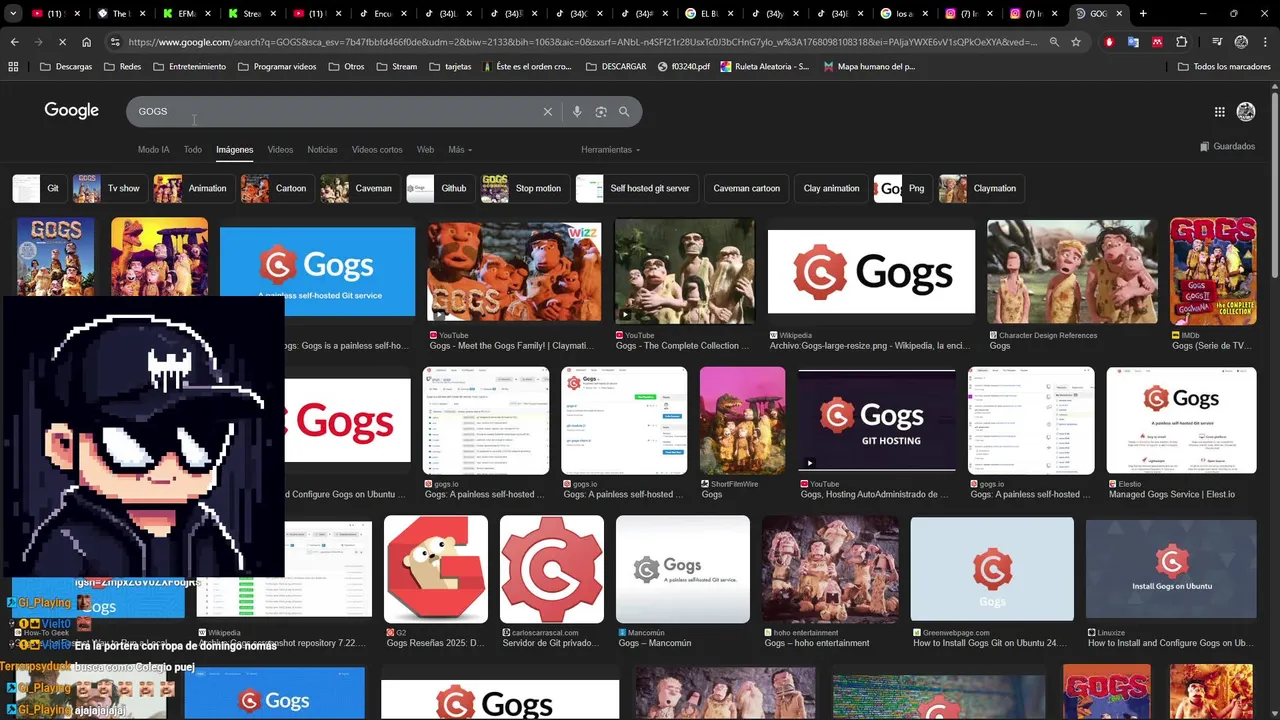Viewport: 1280px width, 720px height.
Task: Filter by the Stop motion chip
Action: [524, 188]
